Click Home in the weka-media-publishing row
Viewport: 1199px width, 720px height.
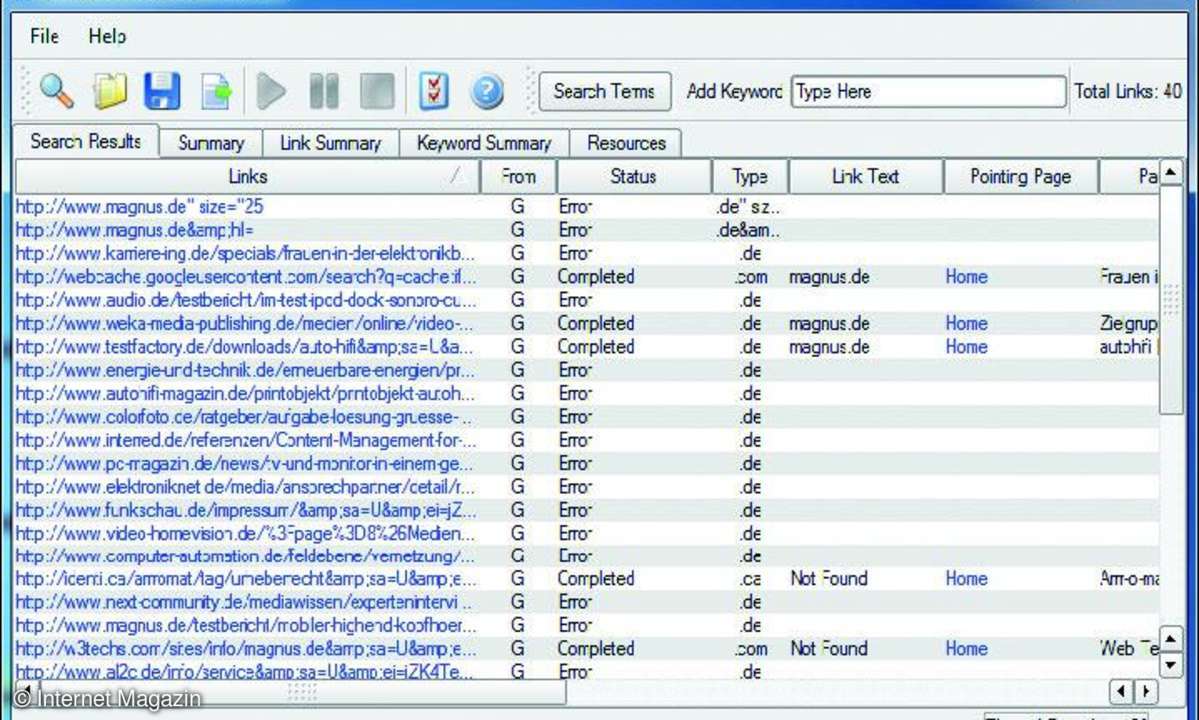click(x=967, y=323)
